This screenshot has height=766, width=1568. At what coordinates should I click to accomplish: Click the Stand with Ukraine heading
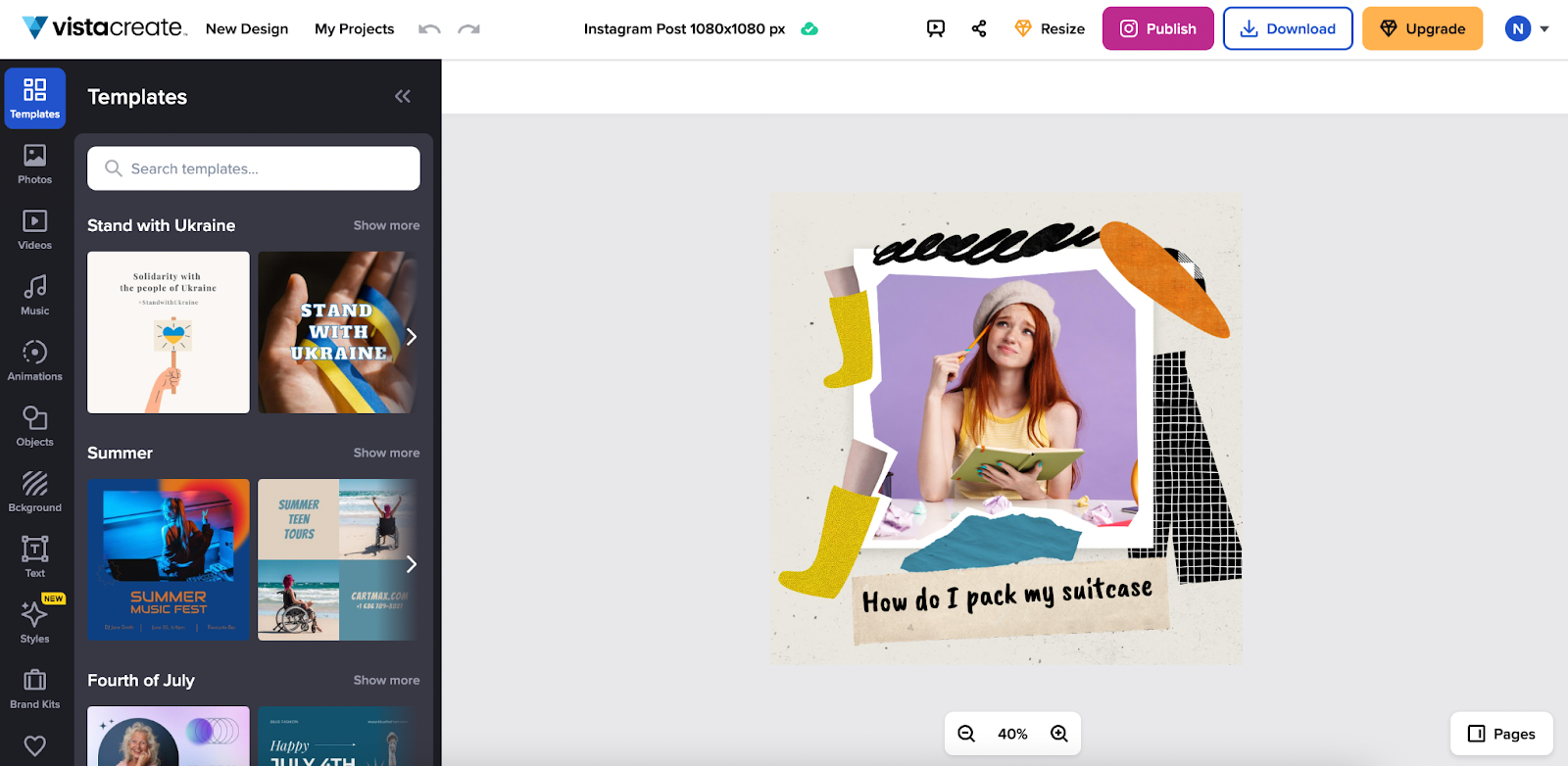tap(162, 225)
